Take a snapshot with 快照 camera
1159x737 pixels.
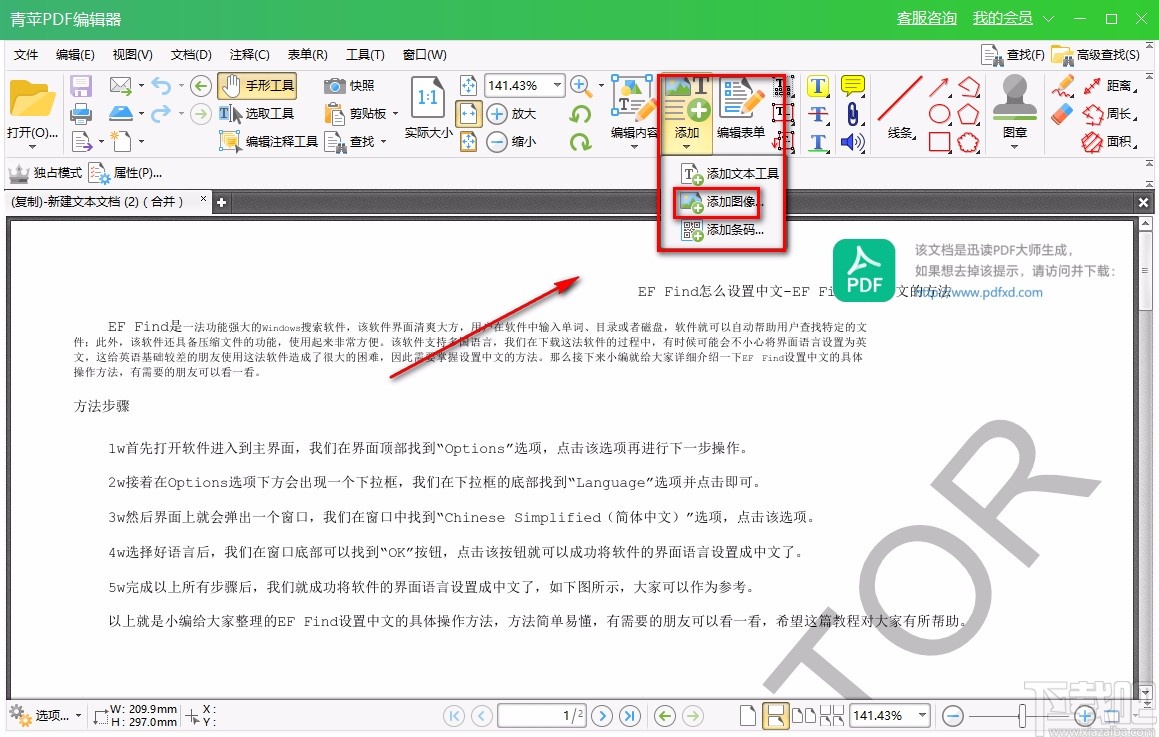pos(349,86)
